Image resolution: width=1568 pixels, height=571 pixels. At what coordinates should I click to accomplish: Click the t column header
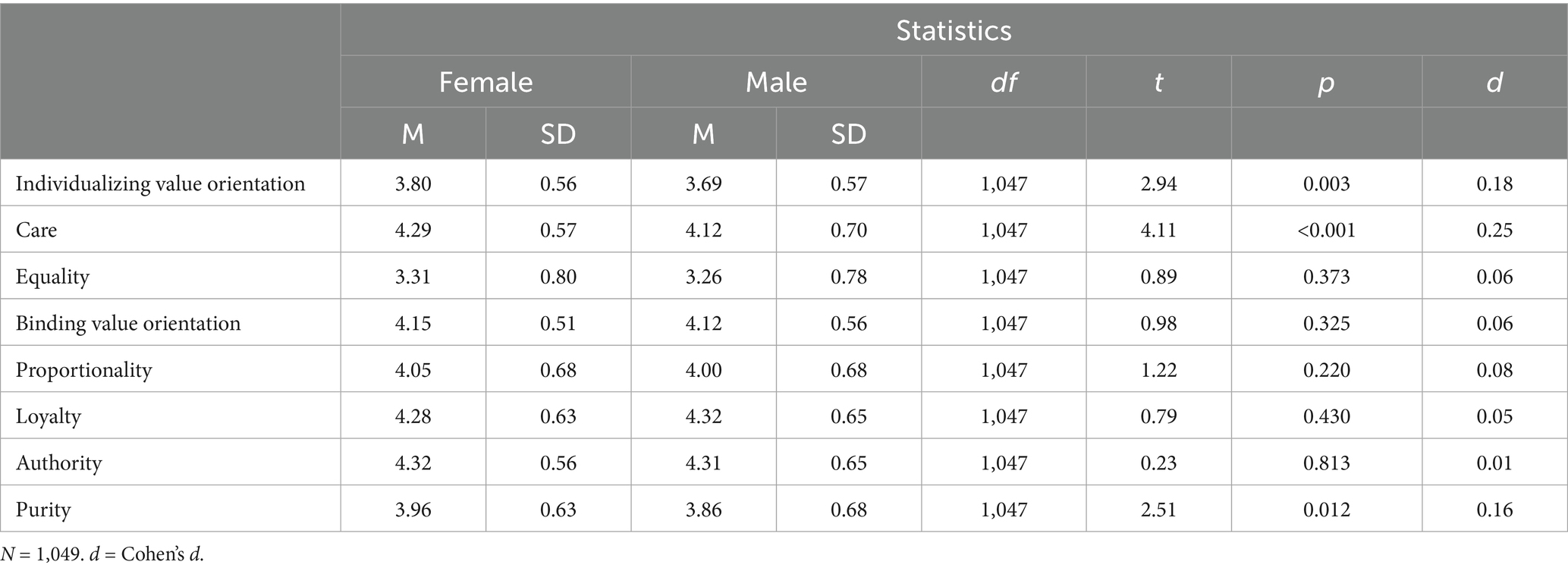click(1158, 82)
